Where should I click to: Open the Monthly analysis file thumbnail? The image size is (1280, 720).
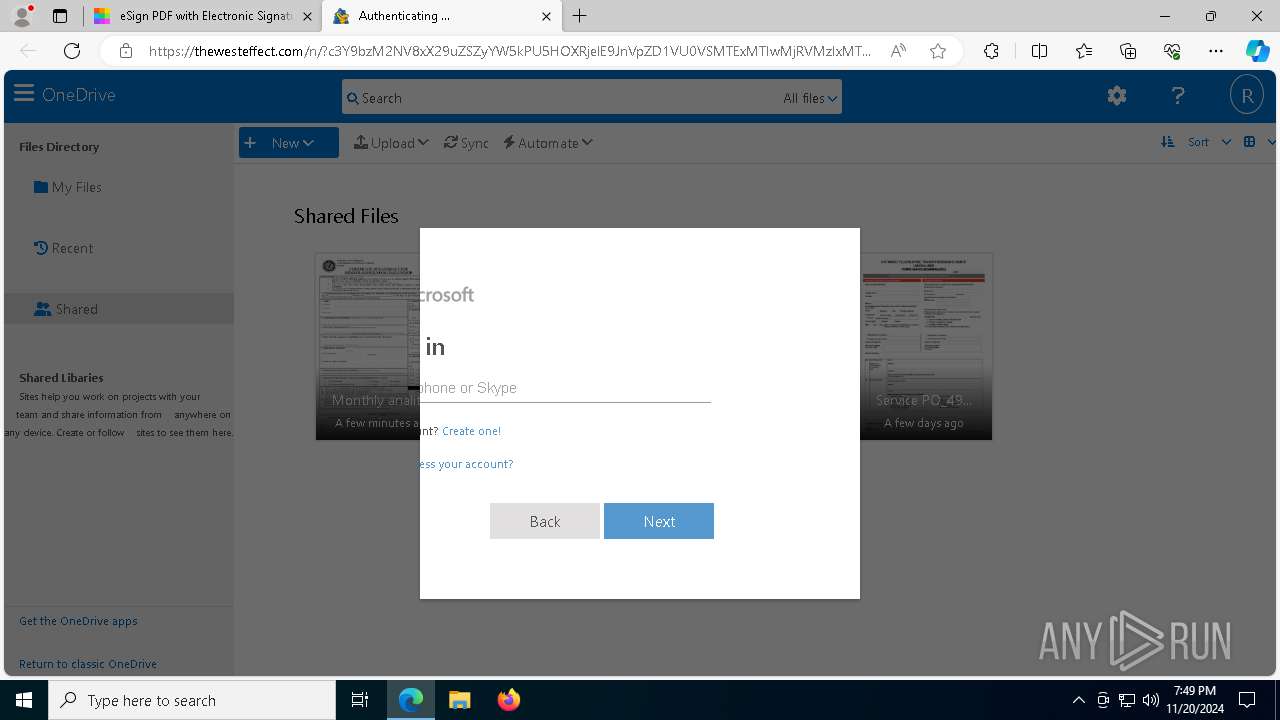point(368,346)
